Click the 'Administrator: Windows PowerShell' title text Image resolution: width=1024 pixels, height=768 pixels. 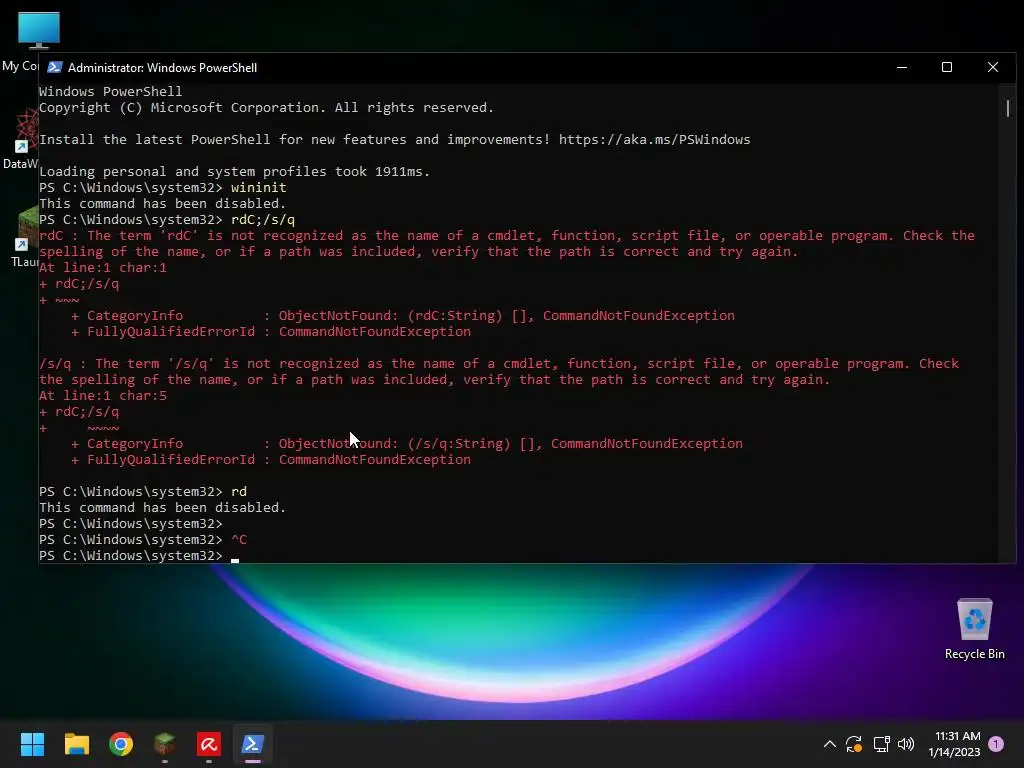tap(163, 68)
